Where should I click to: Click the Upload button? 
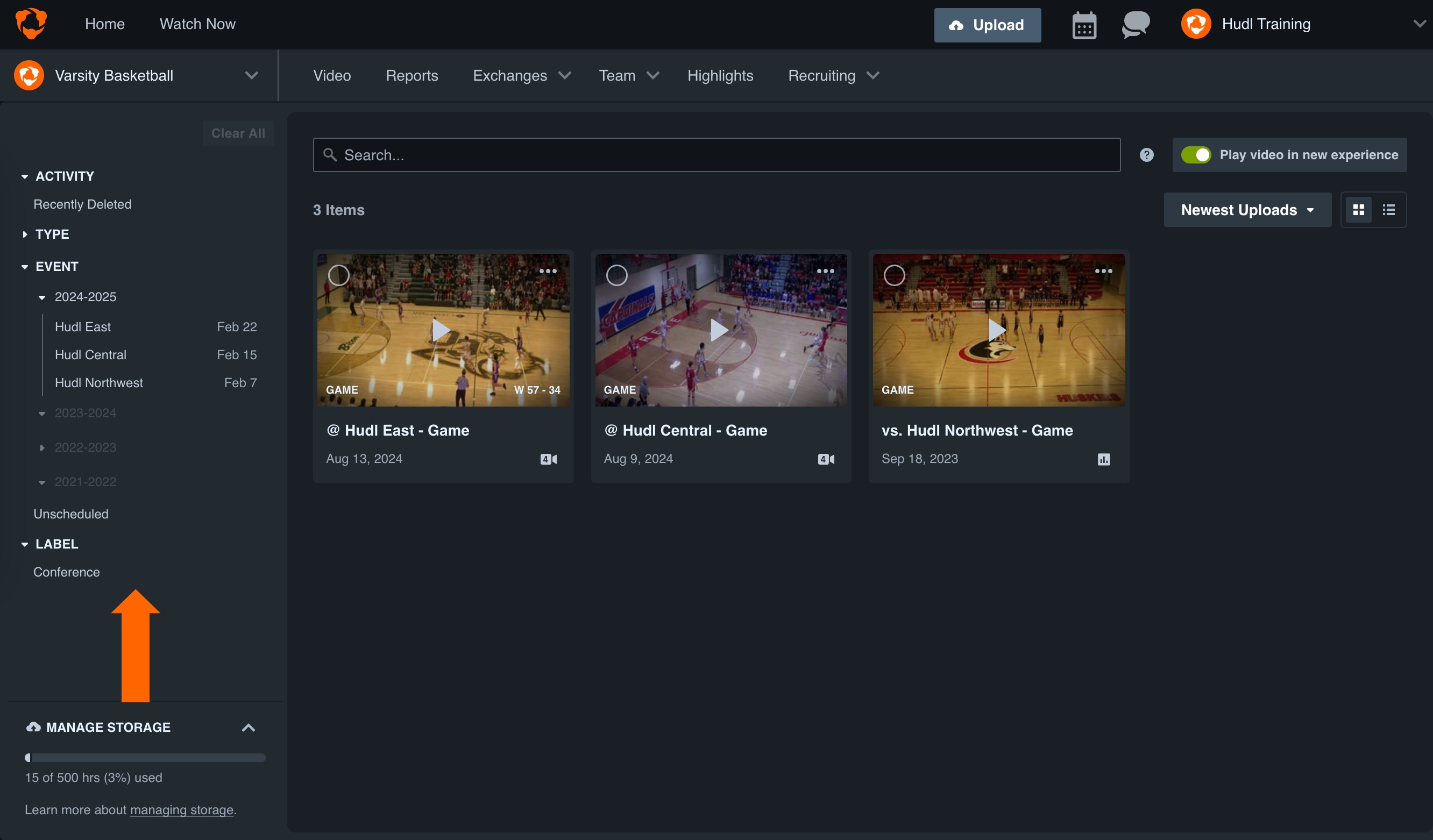(x=987, y=25)
